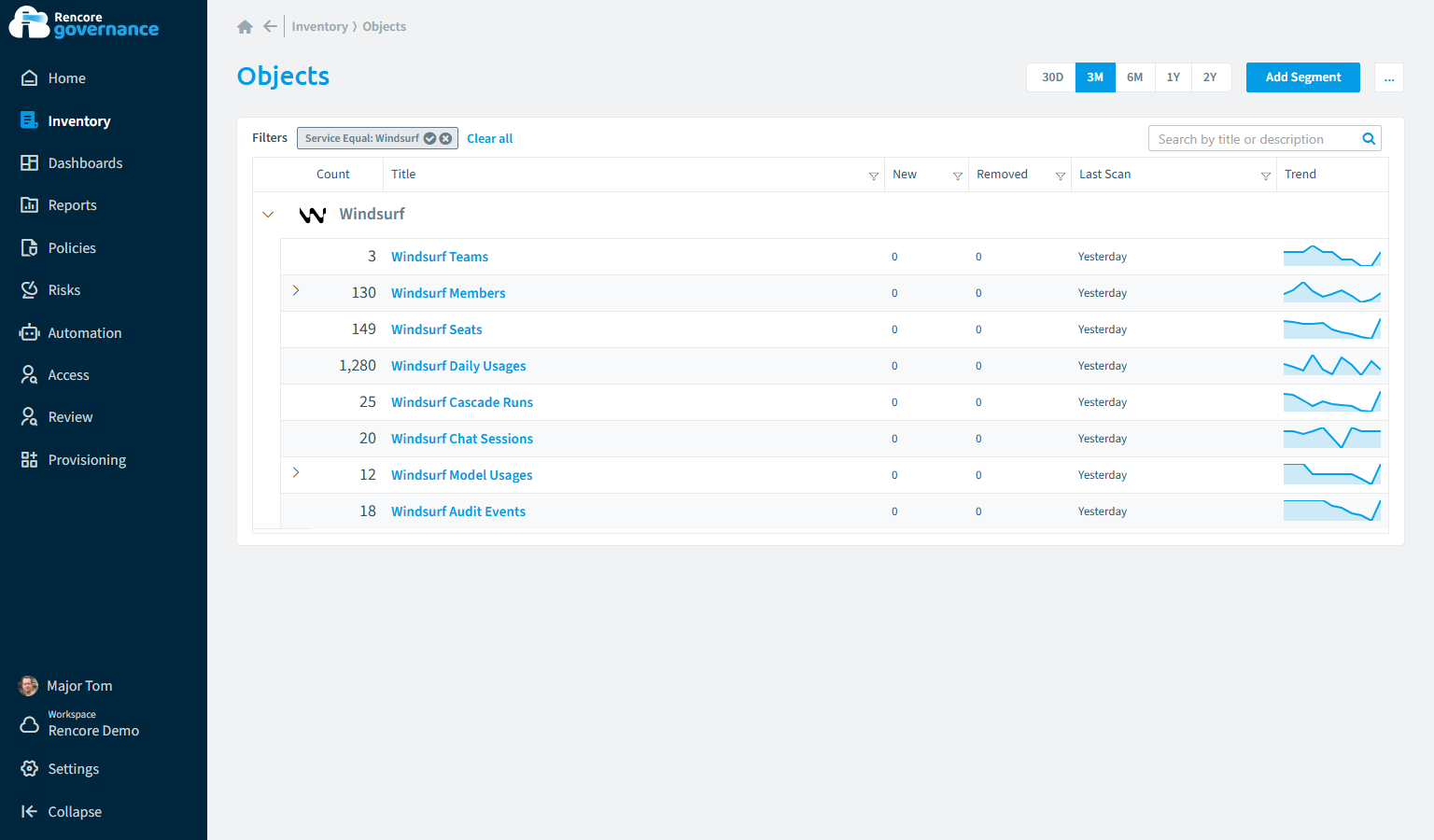The height and width of the screenshot is (840, 1434).
Task: Click the Add Segment button
Action: point(1303,77)
